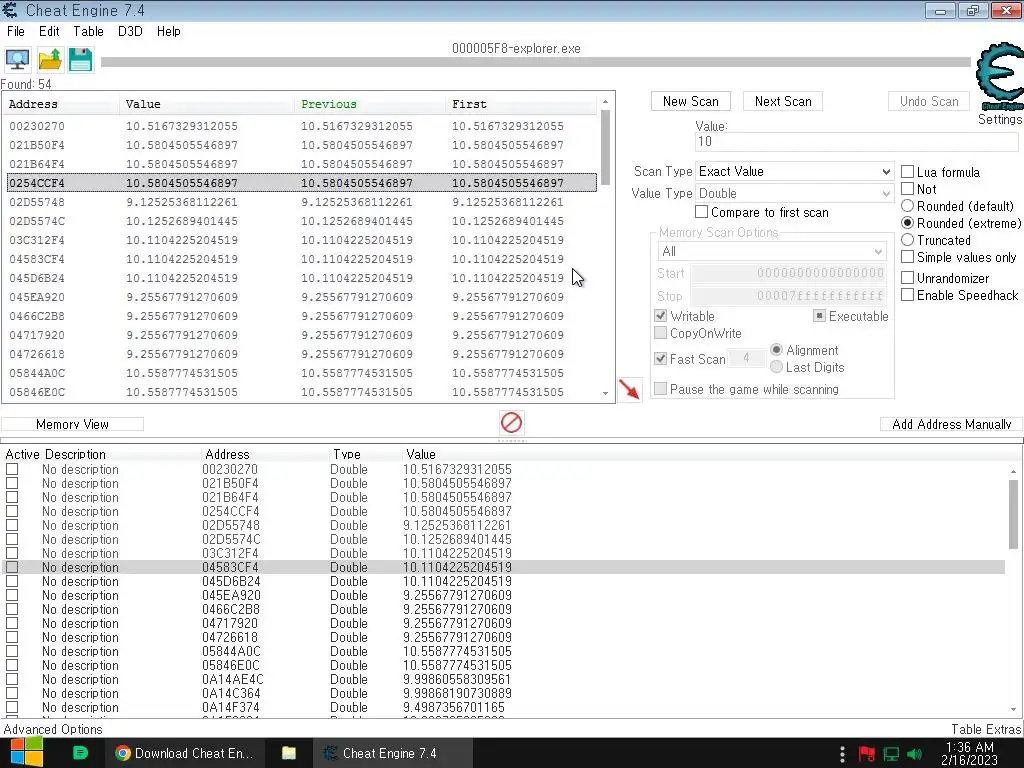Tick Compare to first scan
The width and height of the screenshot is (1024, 768).
[x=701, y=212]
